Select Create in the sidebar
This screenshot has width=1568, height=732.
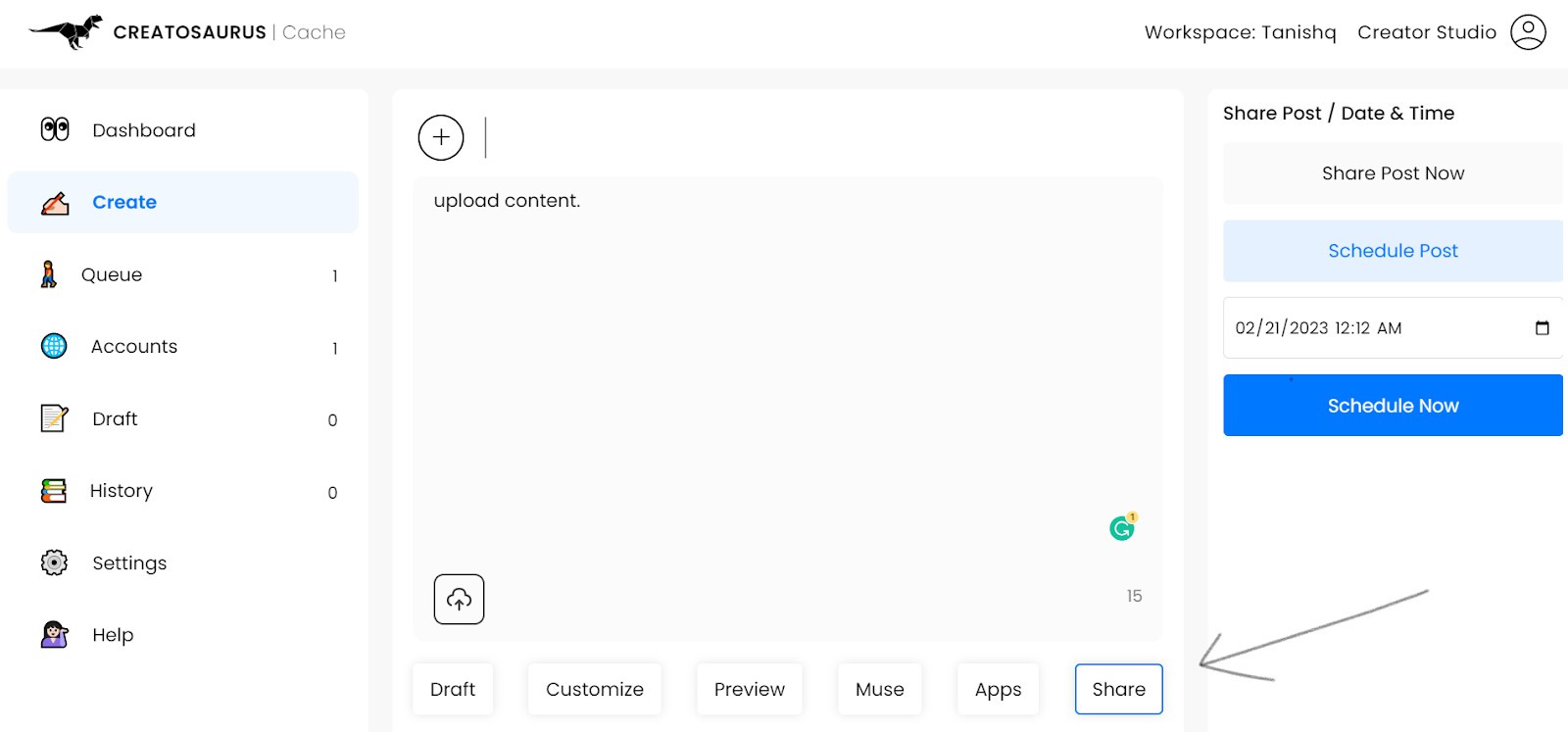(183, 202)
